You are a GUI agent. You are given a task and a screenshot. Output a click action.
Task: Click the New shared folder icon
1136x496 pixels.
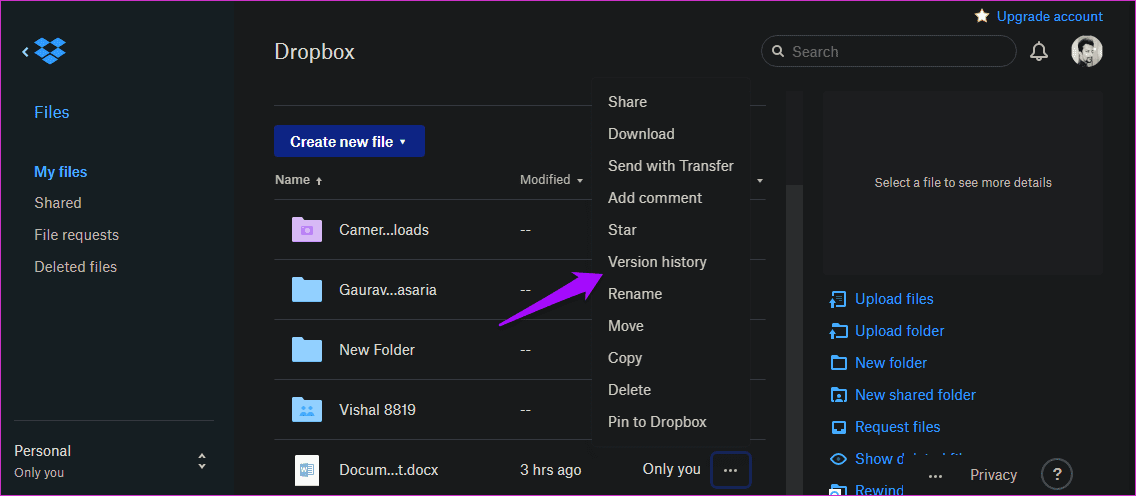pos(838,395)
